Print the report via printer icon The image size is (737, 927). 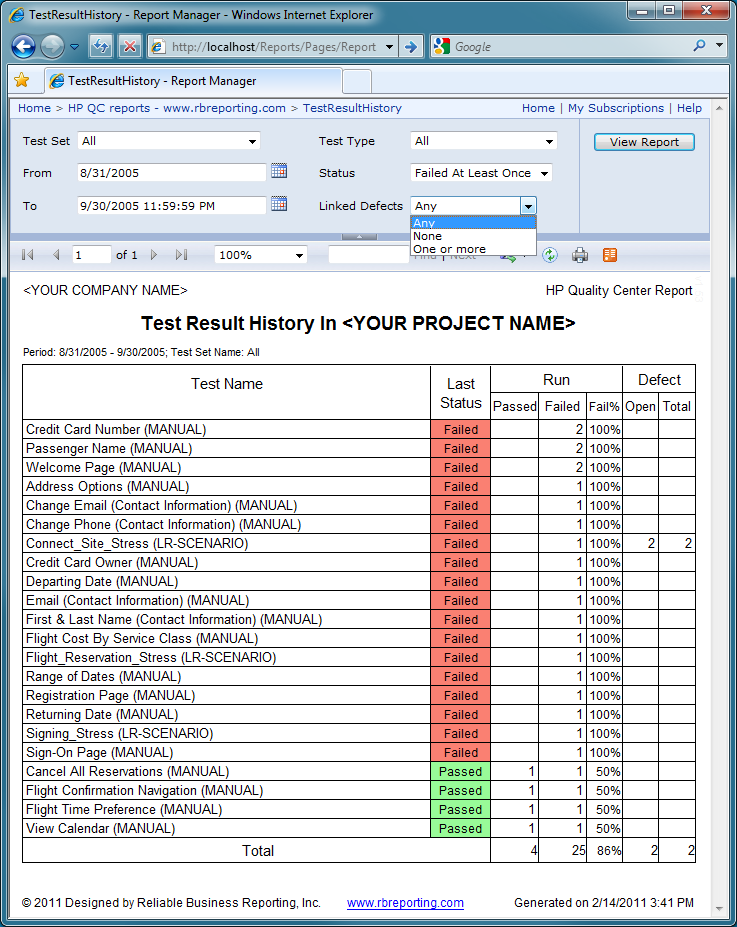click(x=580, y=255)
